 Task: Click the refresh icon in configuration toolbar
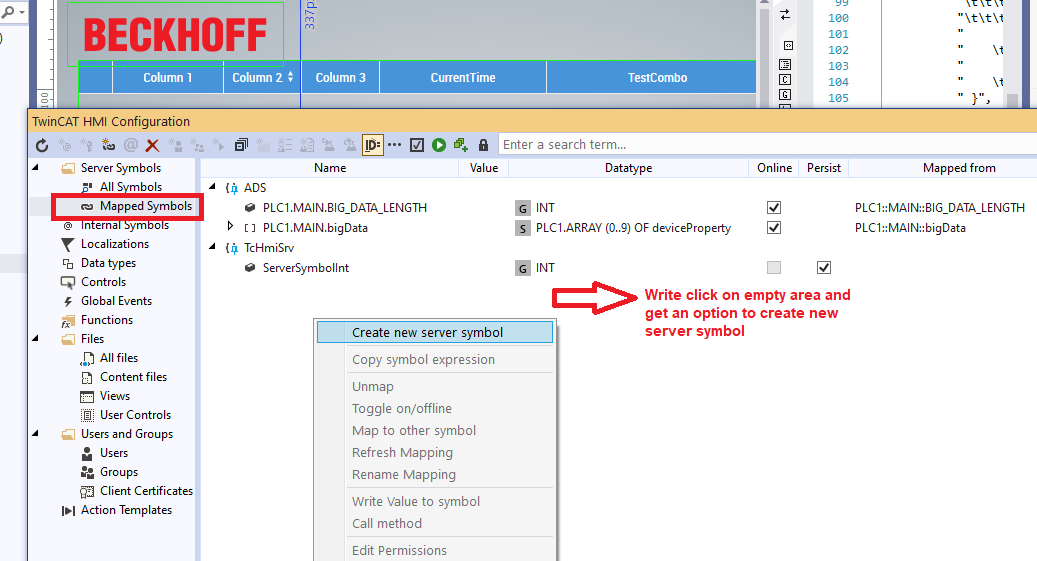pos(42,145)
